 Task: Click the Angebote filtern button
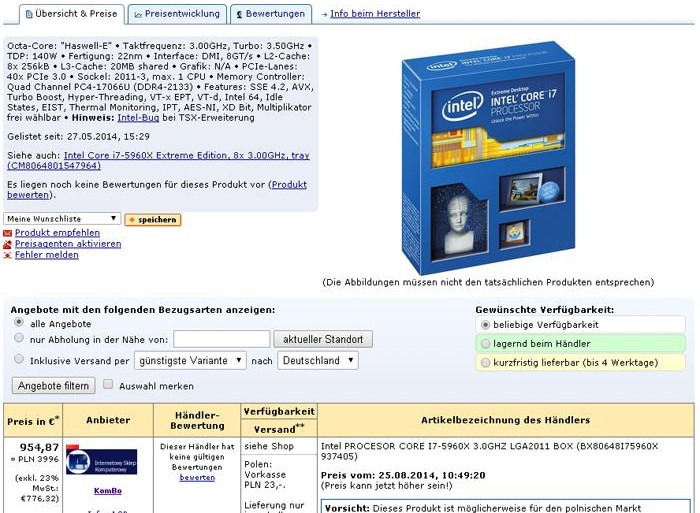(54, 386)
